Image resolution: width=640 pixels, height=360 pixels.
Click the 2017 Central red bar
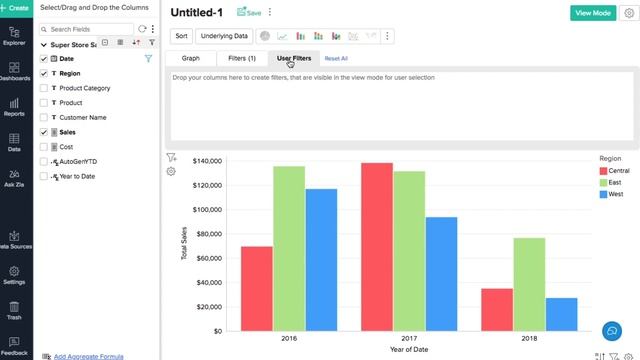tap(377, 247)
